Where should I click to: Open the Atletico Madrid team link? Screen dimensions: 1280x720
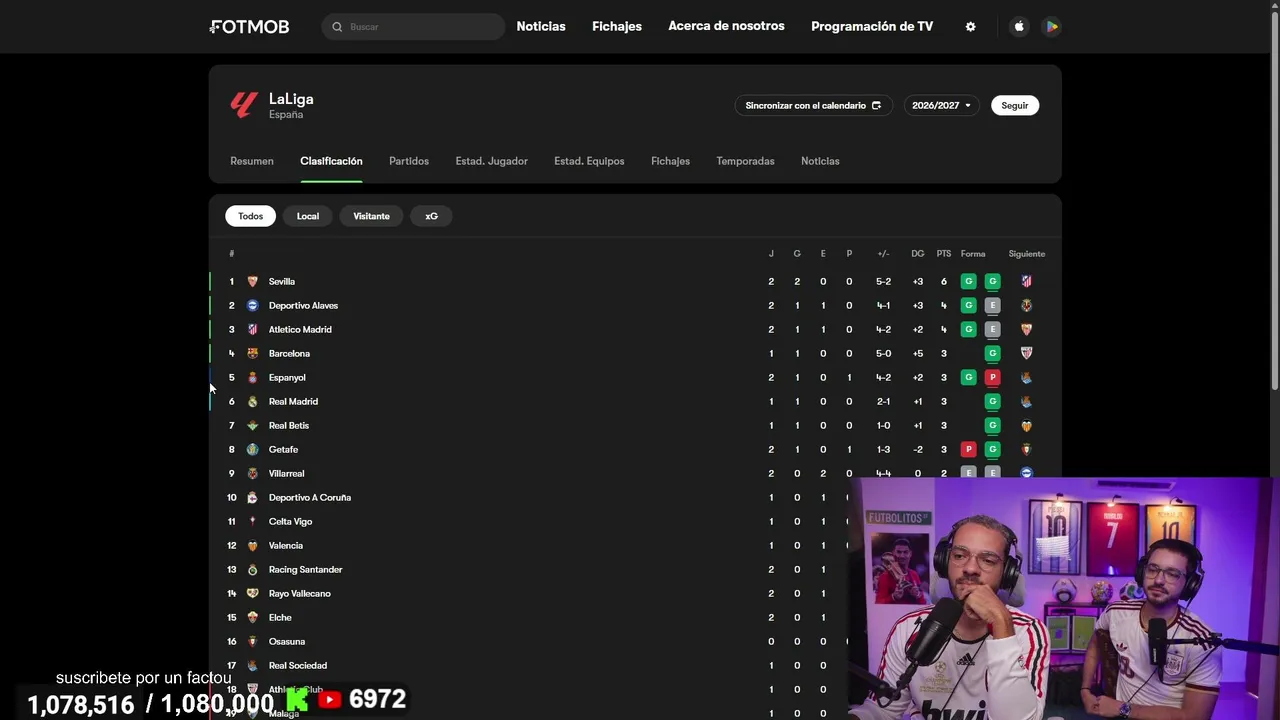tap(300, 329)
